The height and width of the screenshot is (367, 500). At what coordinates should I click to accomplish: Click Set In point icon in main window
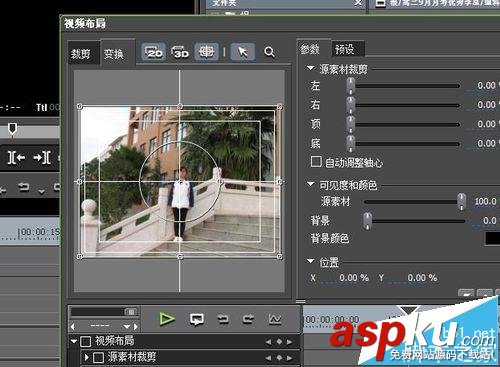coord(16,158)
